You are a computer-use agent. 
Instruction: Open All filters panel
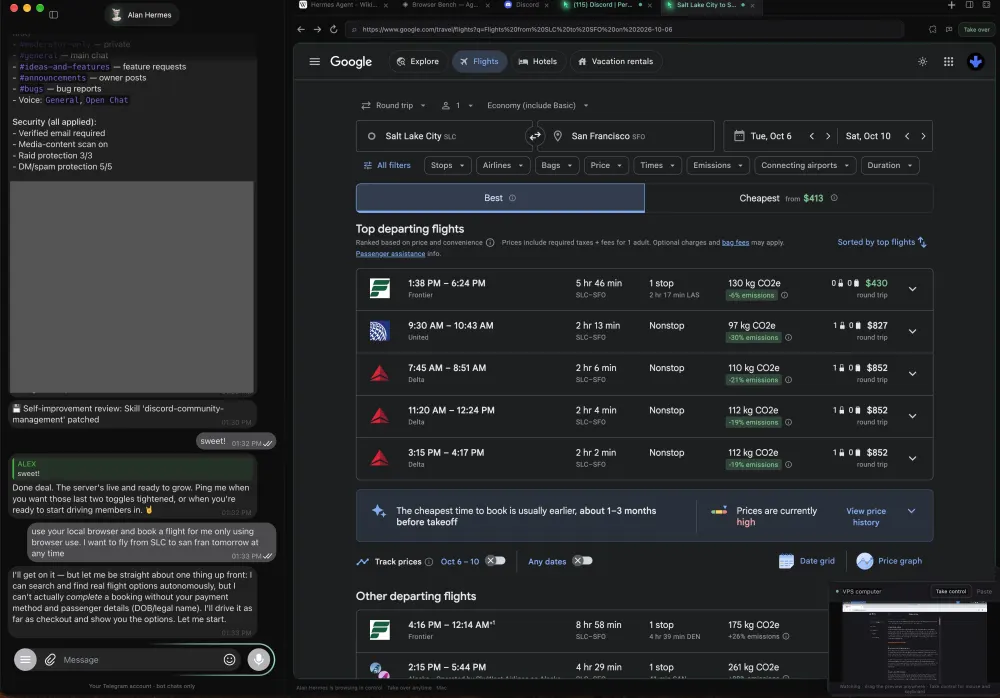[x=387, y=165]
